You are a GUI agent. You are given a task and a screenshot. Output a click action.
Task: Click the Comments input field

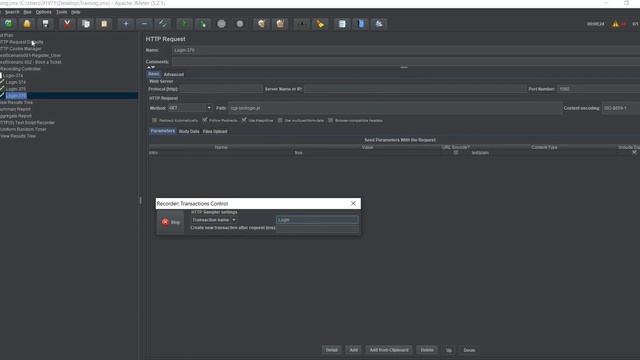406,62
